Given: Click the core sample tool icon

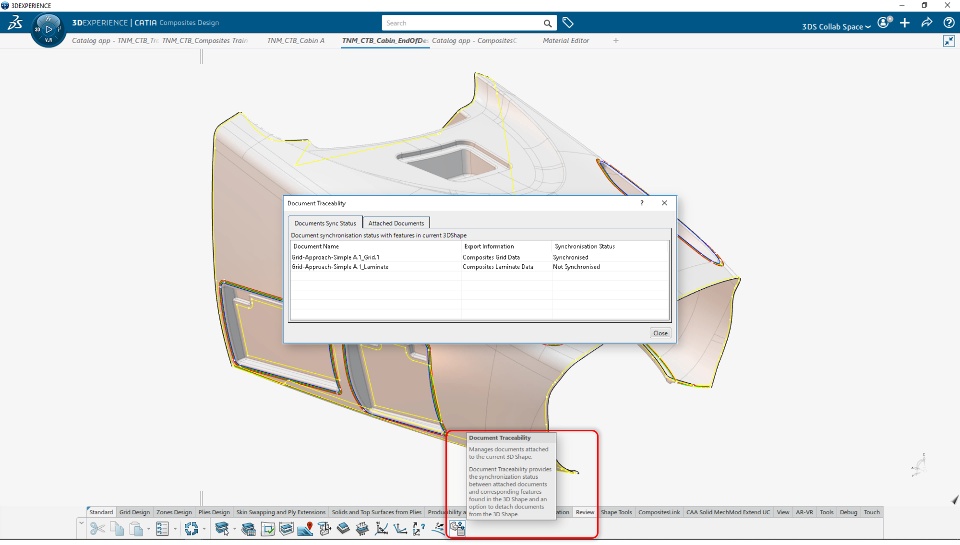Looking at the screenshot, I should click(324, 528).
